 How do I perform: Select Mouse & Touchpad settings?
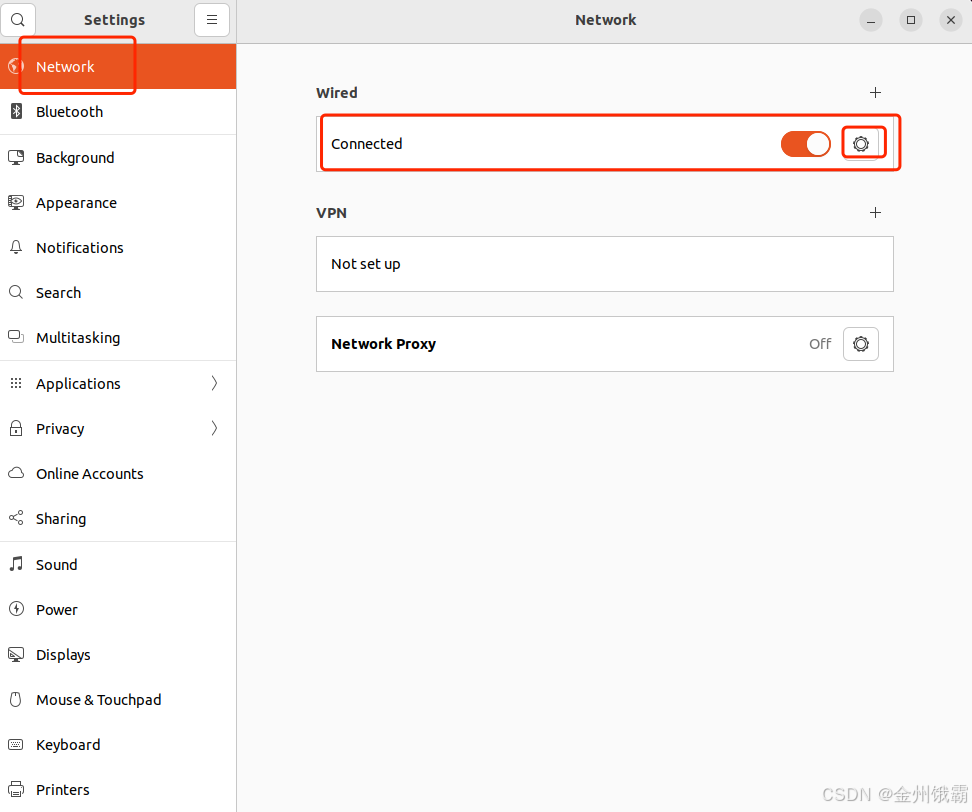pyautogui.click(x=118, y=700)
